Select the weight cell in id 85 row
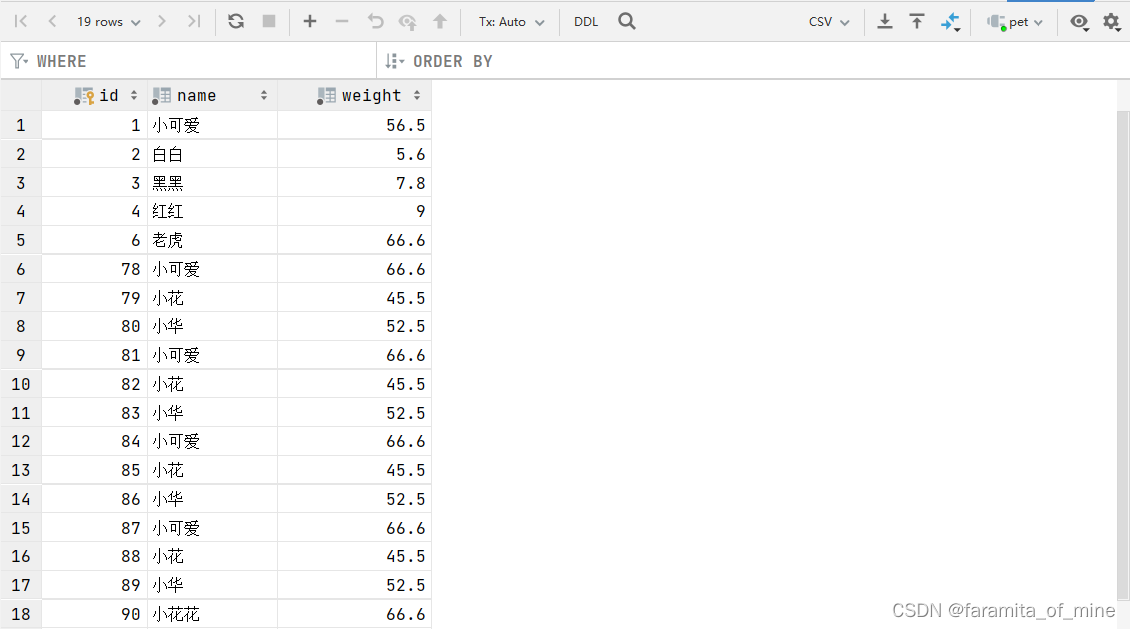 tap(355, 470)
